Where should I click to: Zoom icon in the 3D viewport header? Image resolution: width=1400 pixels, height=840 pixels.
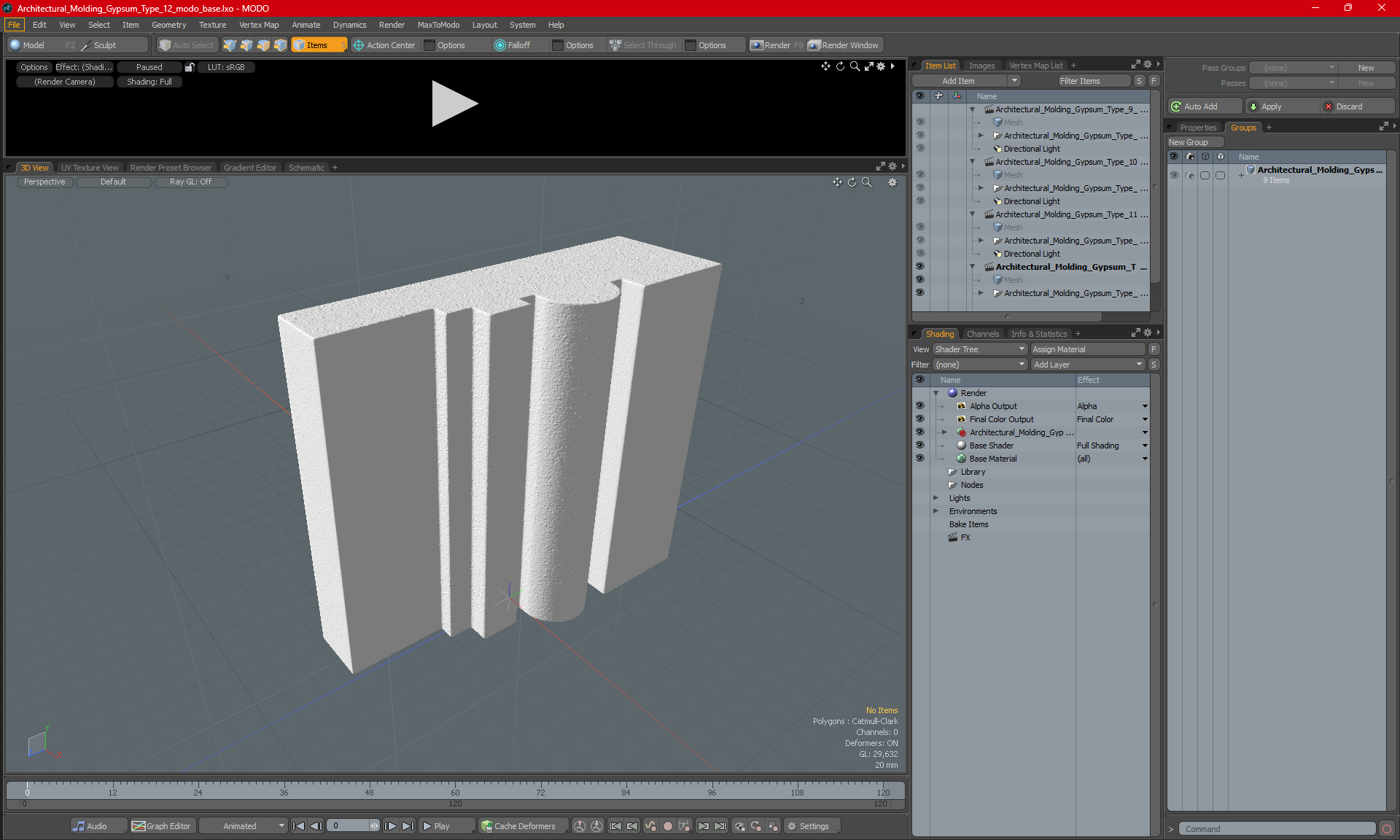point(866,182)
